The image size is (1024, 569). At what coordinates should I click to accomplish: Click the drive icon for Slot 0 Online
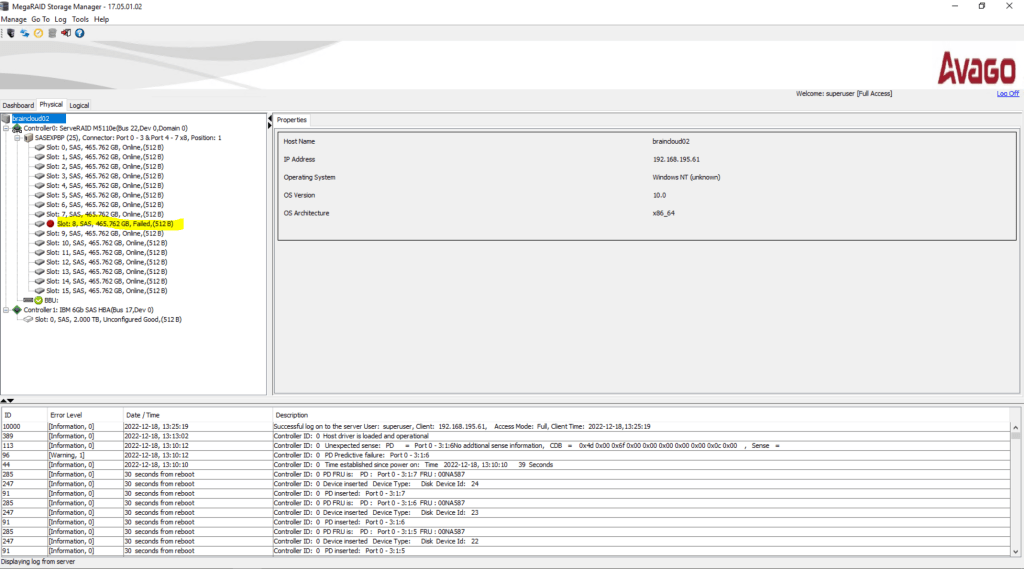pyautogui.click(x=39, y=148)
